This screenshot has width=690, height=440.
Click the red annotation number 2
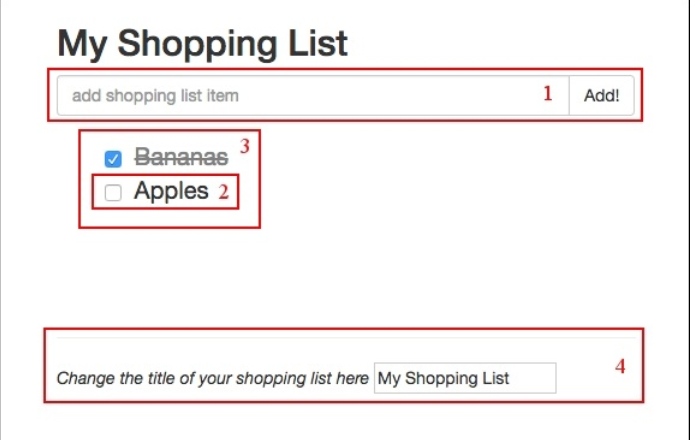coord(224,192)
